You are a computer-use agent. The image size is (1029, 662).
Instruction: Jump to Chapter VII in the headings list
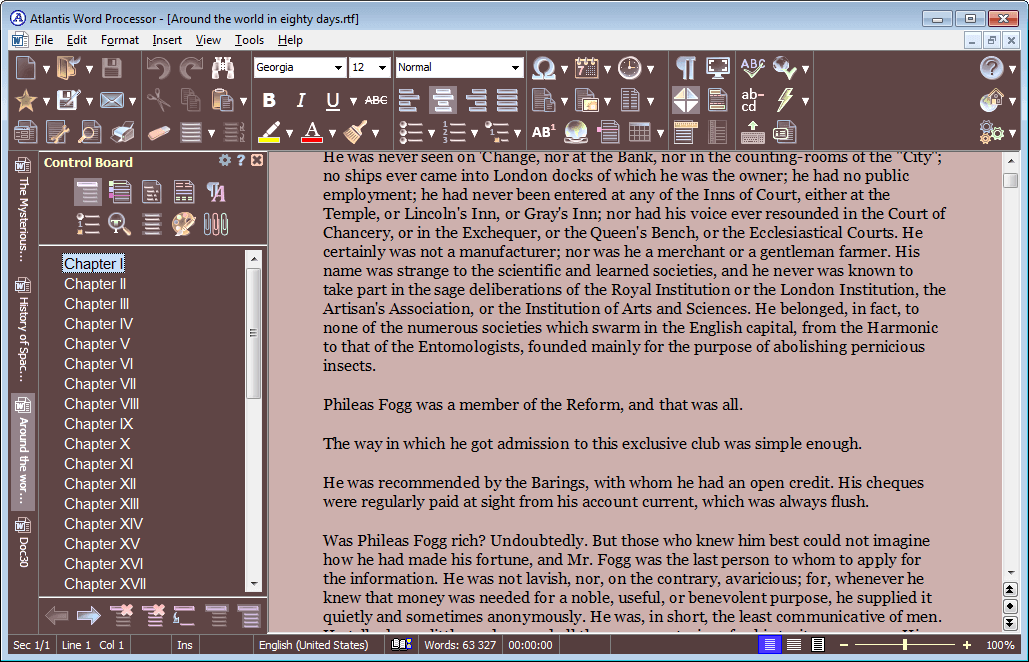tap(100, 384)
